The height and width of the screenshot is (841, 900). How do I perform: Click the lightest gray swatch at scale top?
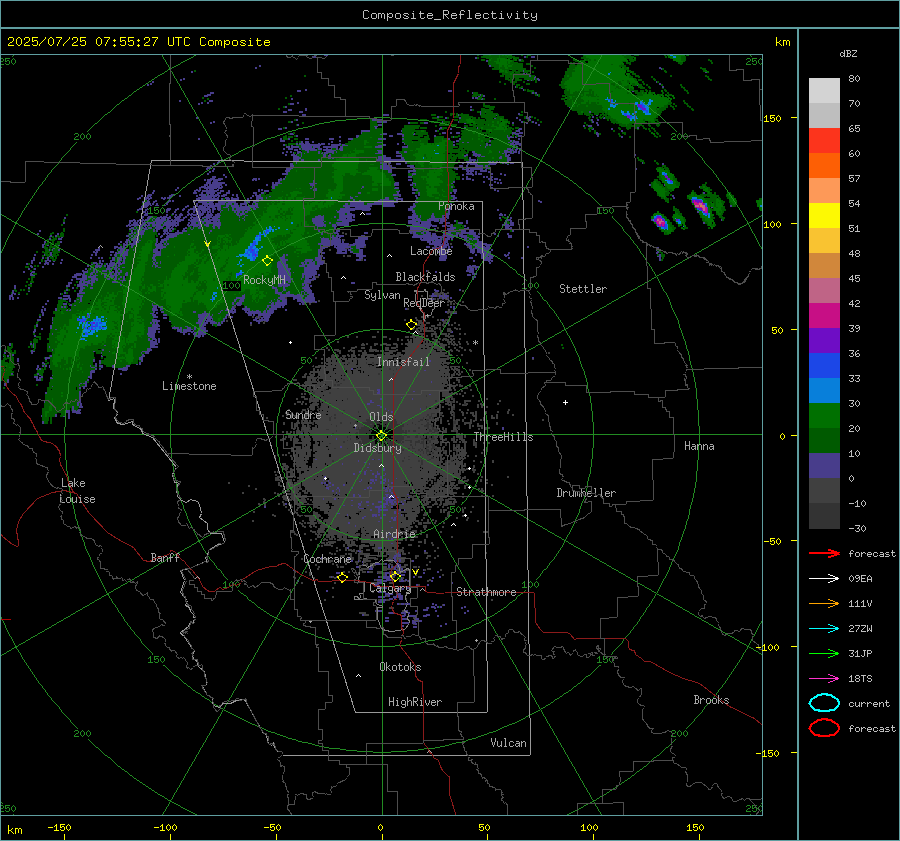(824, 91)
